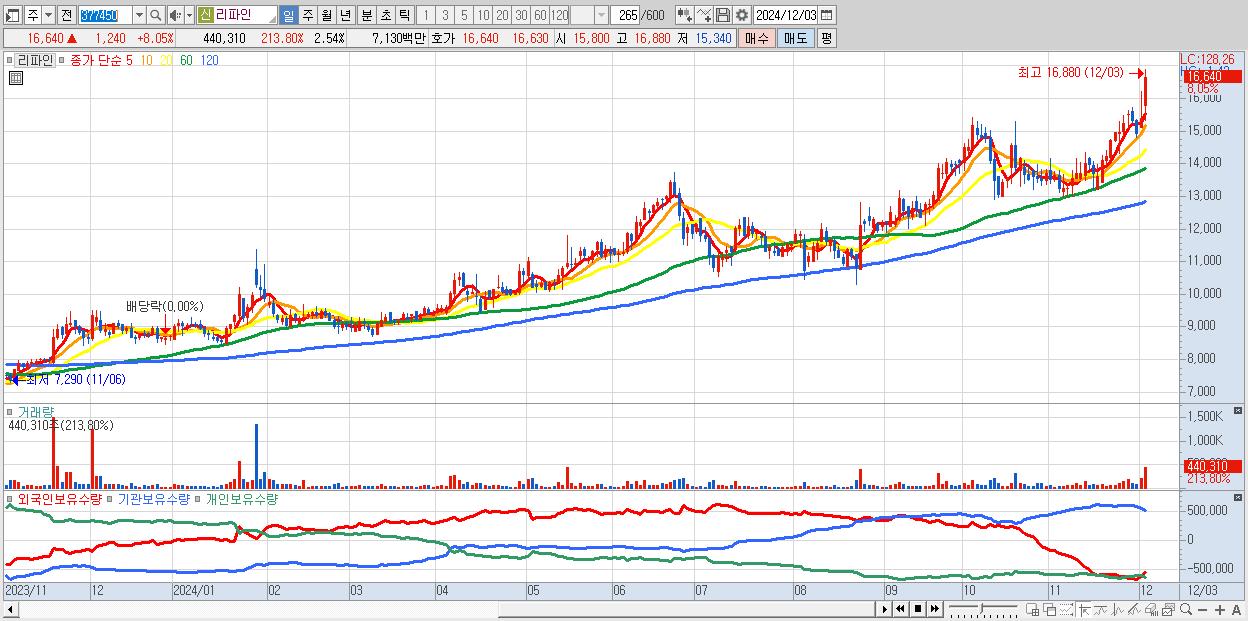Choose the 3 interval button
Screen dimensions: 1248x621
tap(445, 15)
